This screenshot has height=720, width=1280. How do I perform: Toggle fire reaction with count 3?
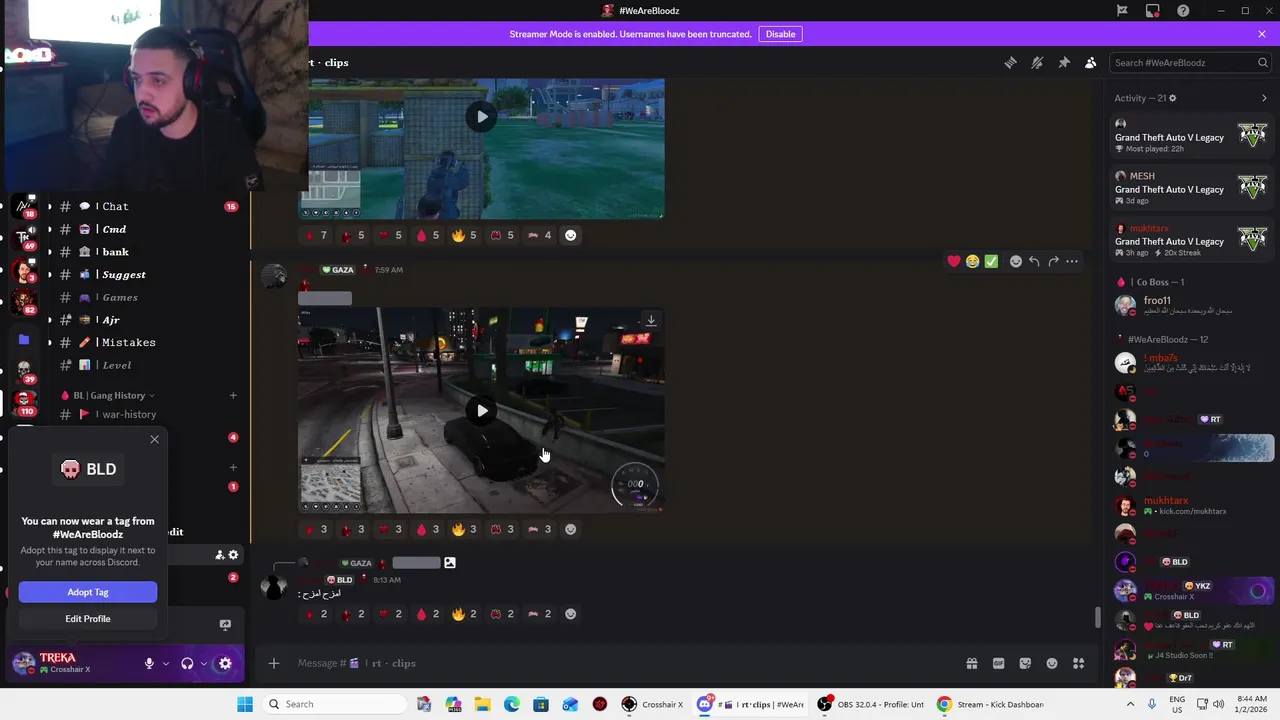pyautogui.click(x=464, y=529)
